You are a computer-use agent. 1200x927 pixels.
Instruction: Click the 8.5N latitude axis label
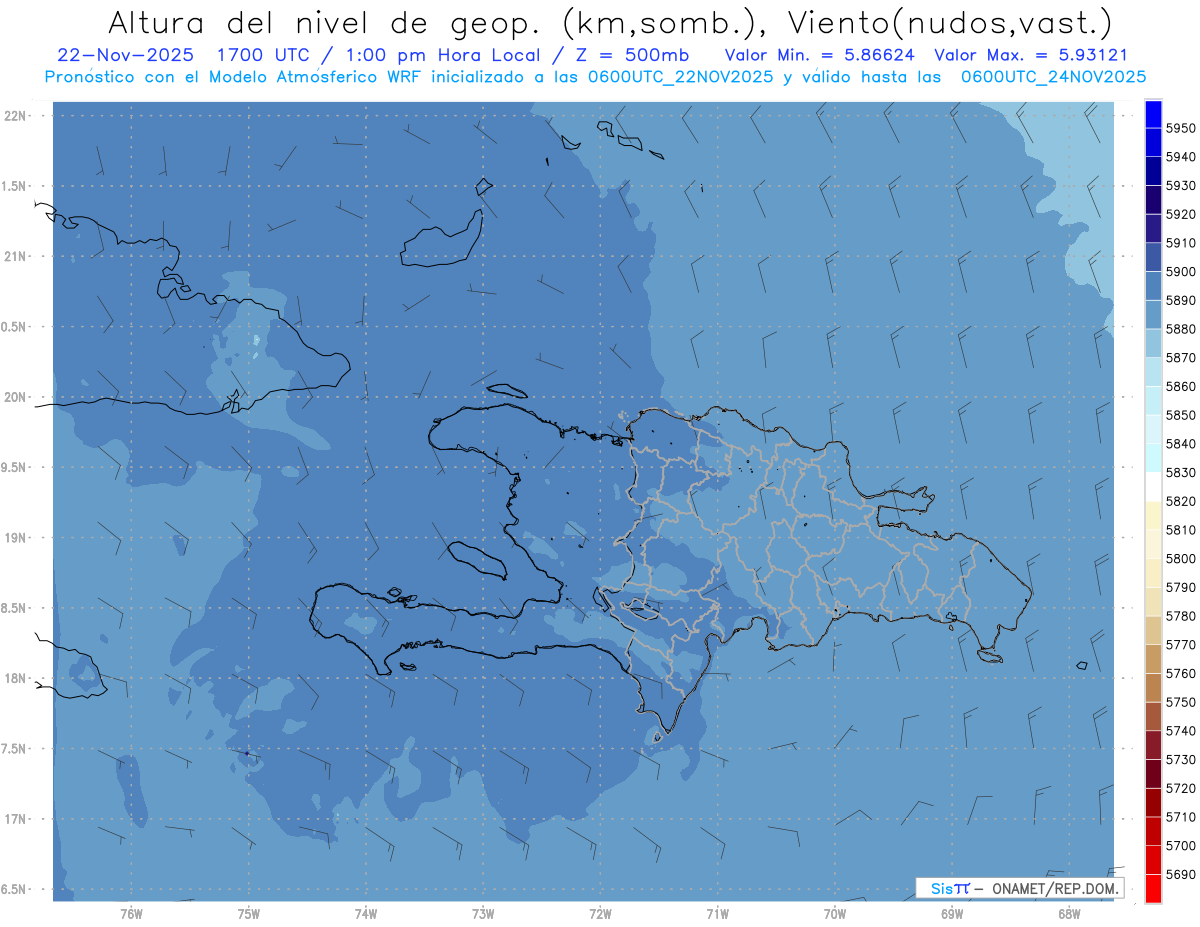pos(15,608)
